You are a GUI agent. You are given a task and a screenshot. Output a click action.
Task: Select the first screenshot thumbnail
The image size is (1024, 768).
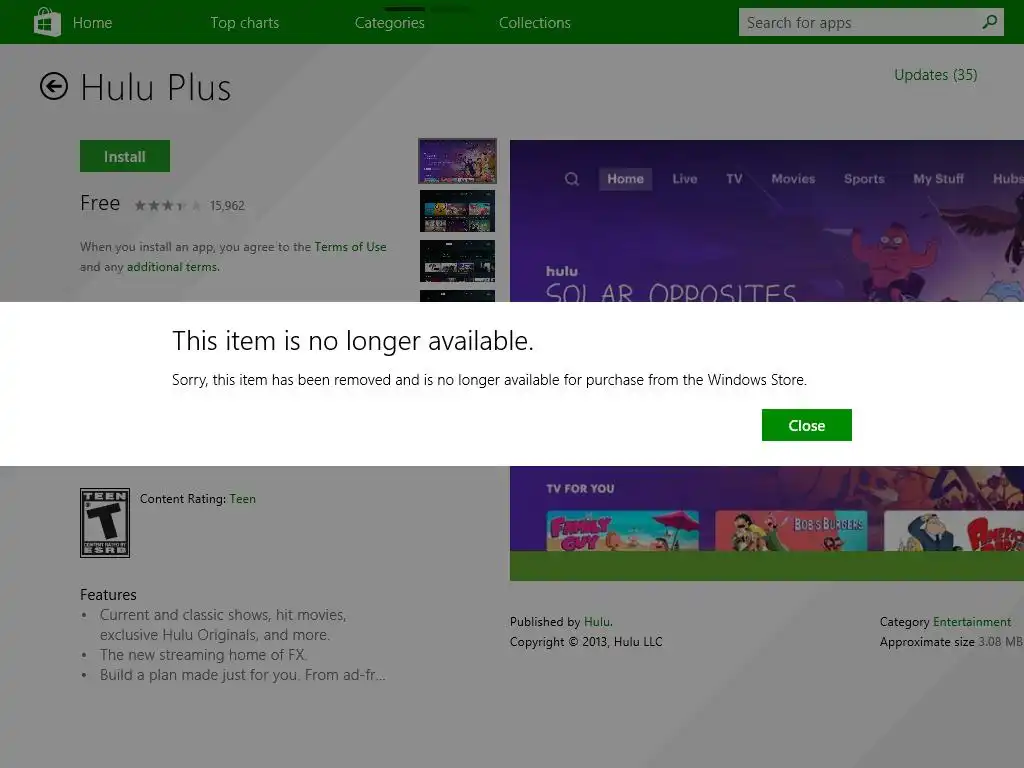(457, 161)
